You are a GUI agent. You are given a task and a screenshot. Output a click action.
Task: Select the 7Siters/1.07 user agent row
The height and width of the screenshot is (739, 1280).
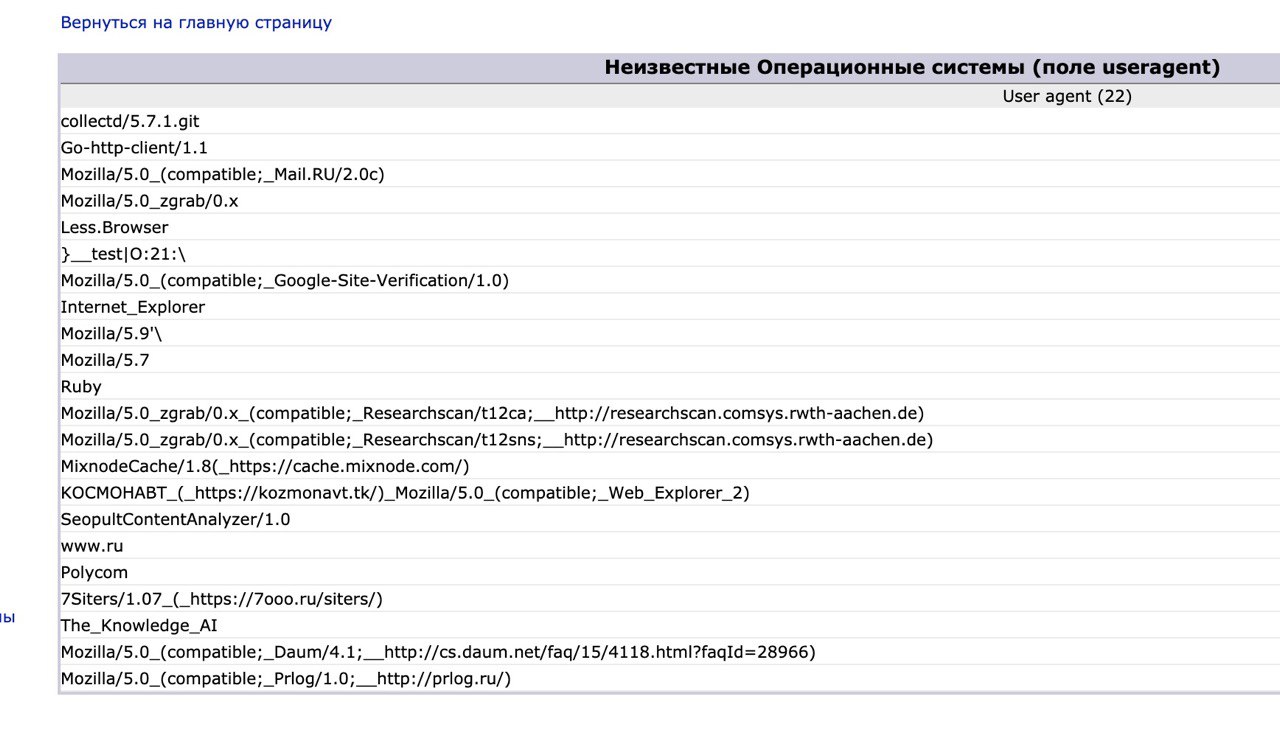(670, 598)
